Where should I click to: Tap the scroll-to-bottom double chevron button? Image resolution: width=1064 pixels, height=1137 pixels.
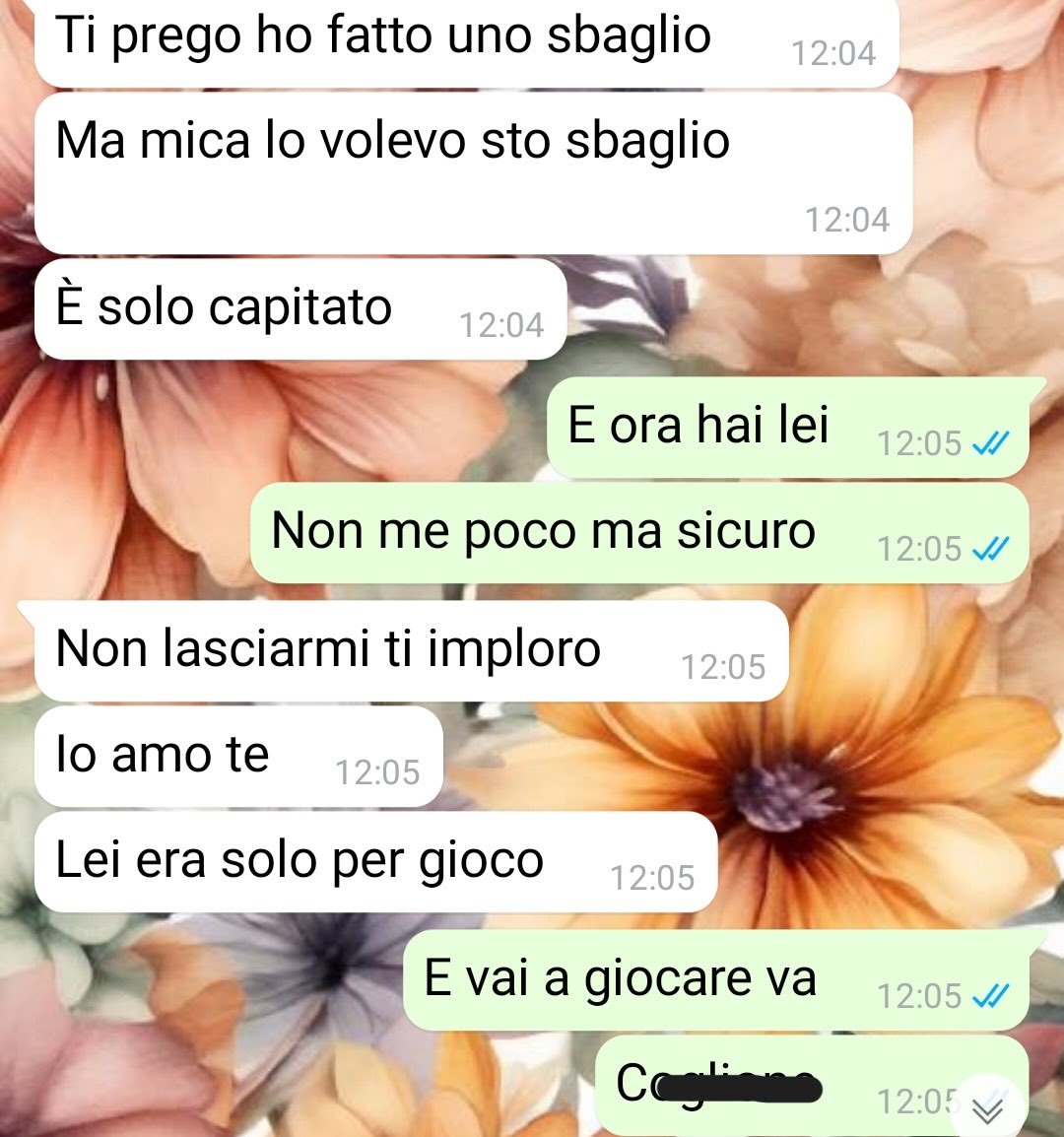click(x=987, y=1109)
